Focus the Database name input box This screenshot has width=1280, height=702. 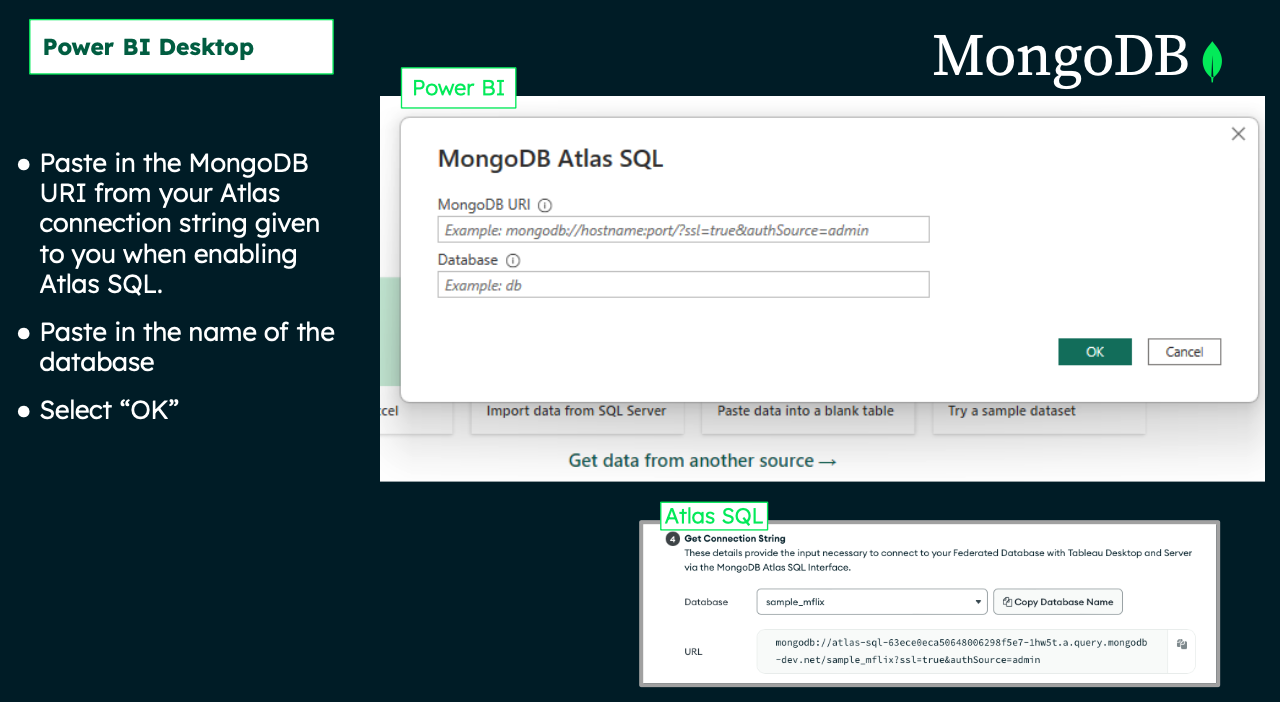click(683, 285)
